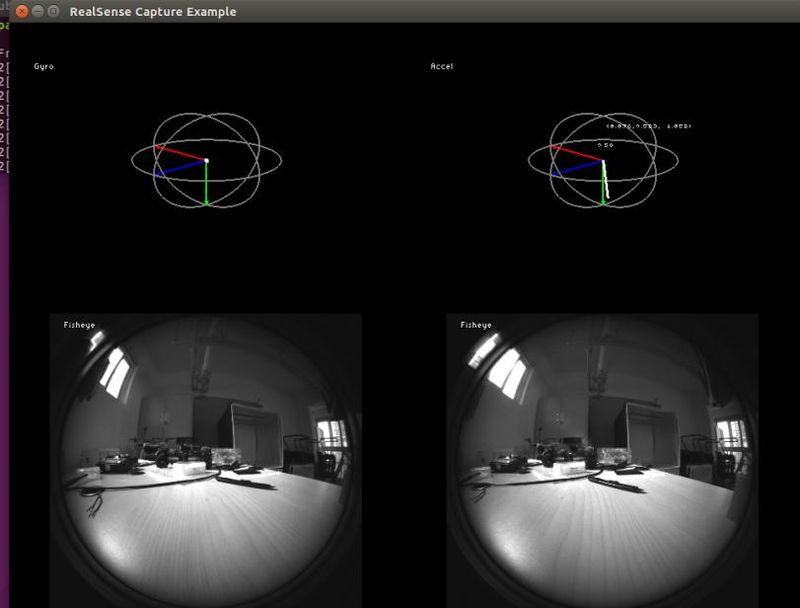Click the accel coordinate readout text

(648, 126)
